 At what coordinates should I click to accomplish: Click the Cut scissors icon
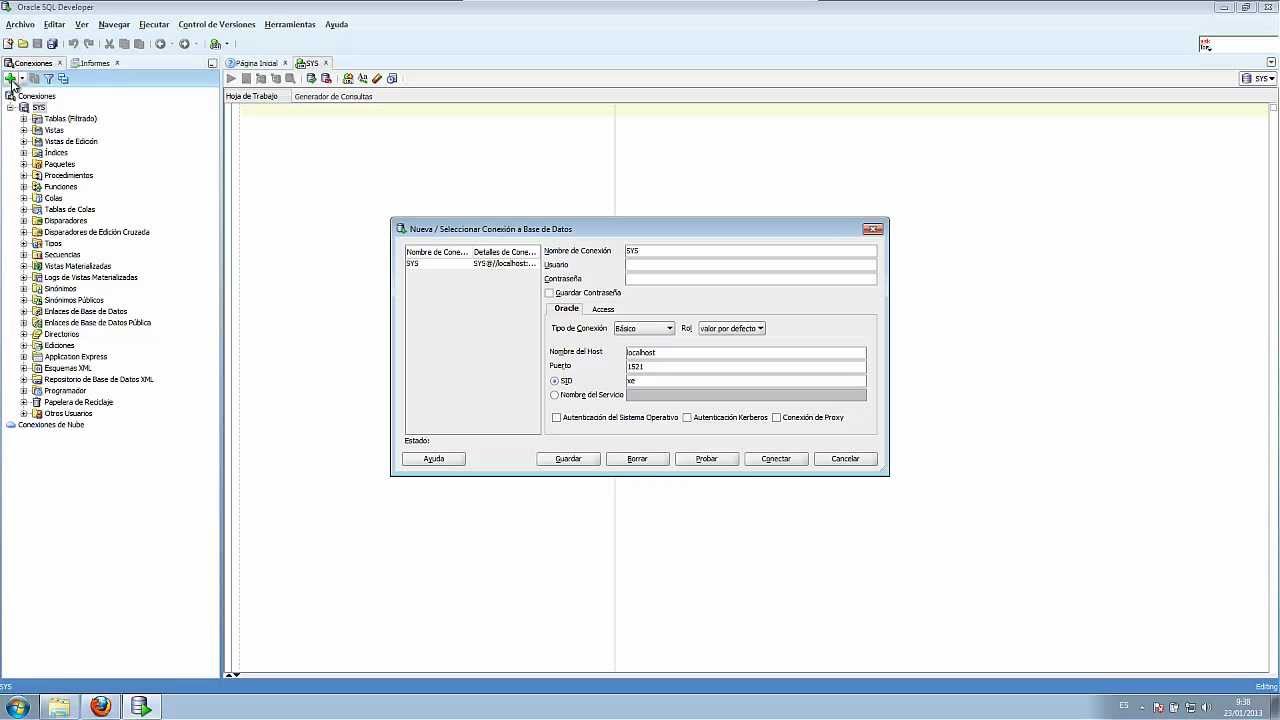pos(109,44)
